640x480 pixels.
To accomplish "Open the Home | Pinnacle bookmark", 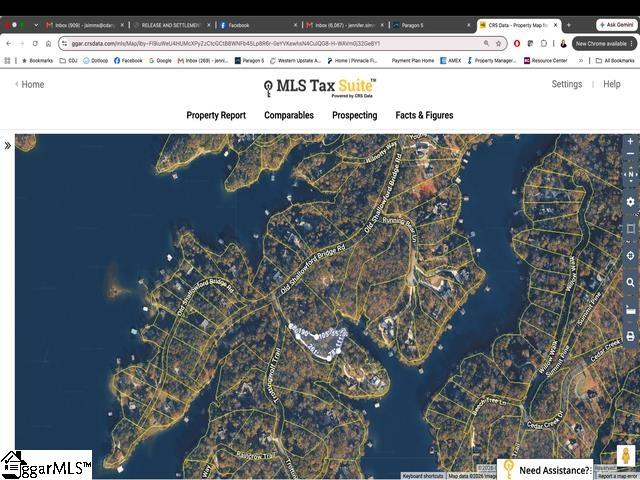I will (x=352, y=60).
